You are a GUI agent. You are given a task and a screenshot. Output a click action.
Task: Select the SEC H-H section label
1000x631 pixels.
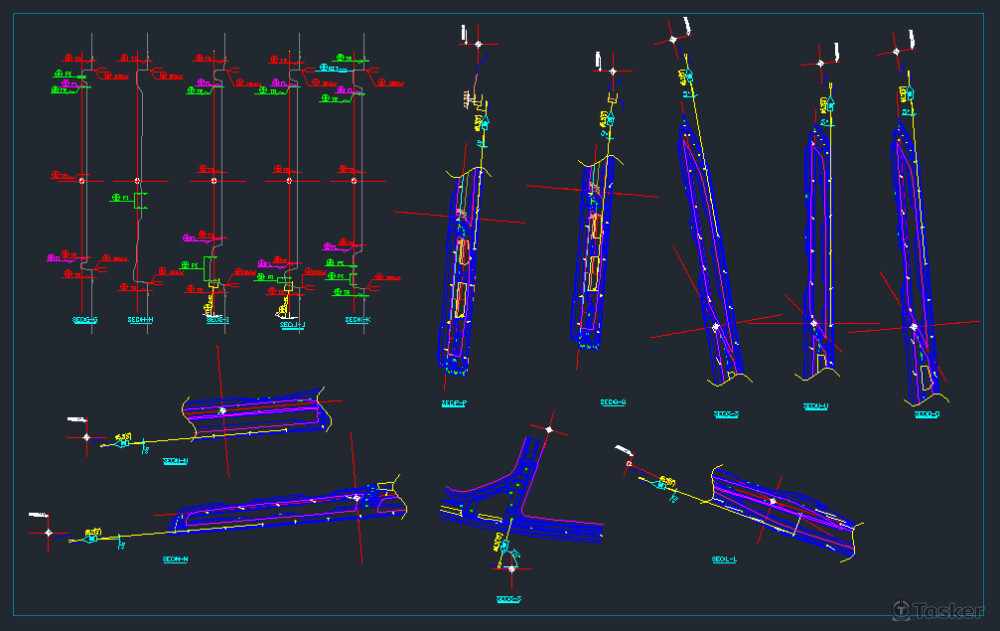click(140, 320)
